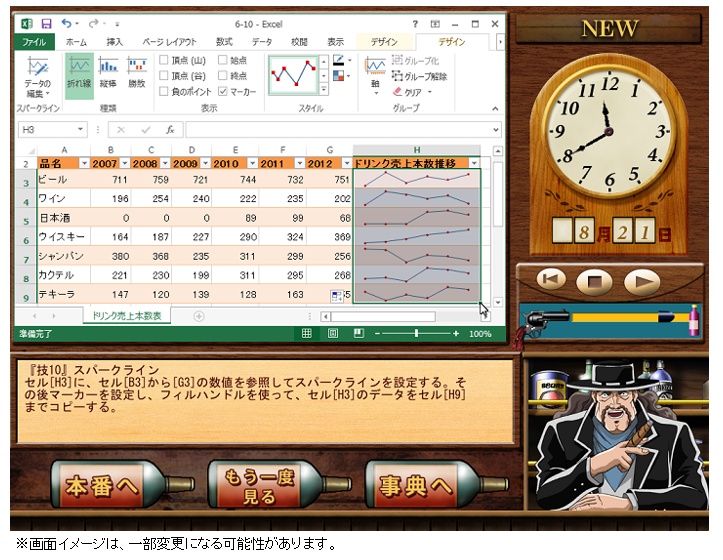This screenshot has width=723, height=560.
Task: Switch to the 挿入 (Insert) ribbon tab
Action: [115, 42]
